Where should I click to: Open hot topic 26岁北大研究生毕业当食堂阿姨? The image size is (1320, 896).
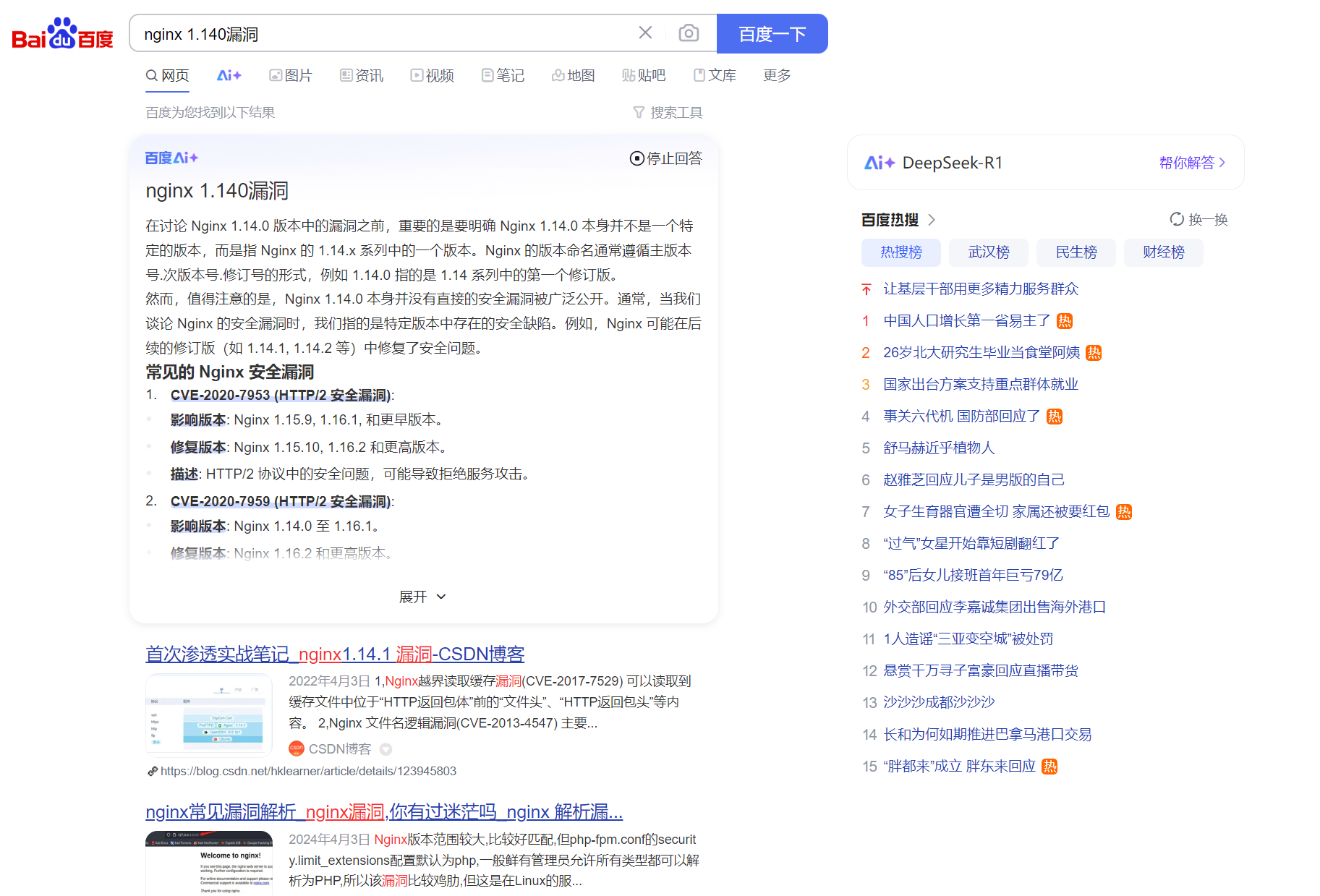982,352
